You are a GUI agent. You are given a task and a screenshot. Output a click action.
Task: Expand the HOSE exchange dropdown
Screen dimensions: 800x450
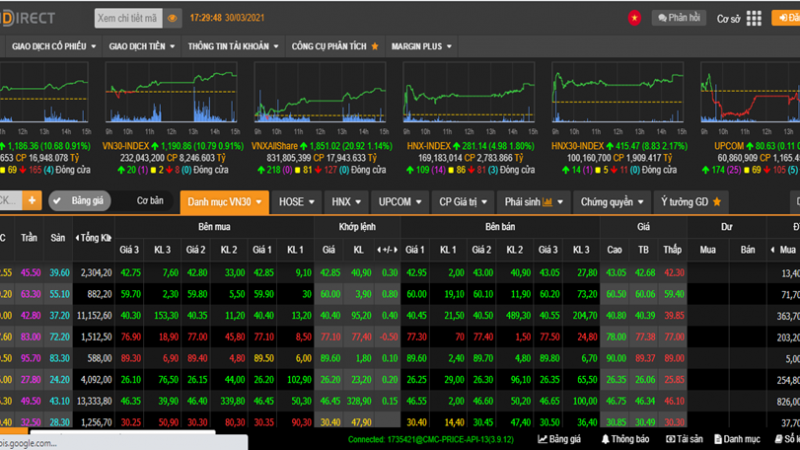296,202
